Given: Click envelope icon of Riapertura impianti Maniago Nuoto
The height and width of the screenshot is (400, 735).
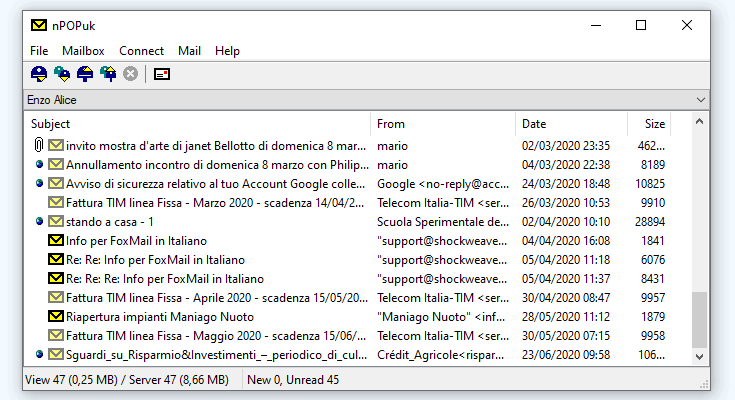Looking at the screenshot, I should (x=56, y=316).
